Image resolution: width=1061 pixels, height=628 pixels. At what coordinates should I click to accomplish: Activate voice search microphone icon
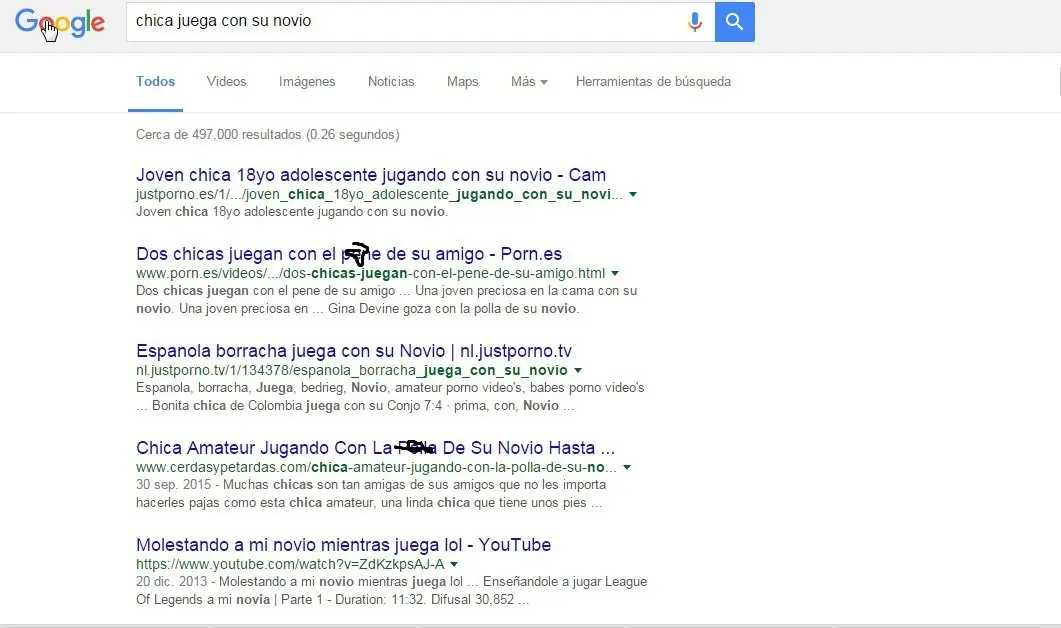694,22
